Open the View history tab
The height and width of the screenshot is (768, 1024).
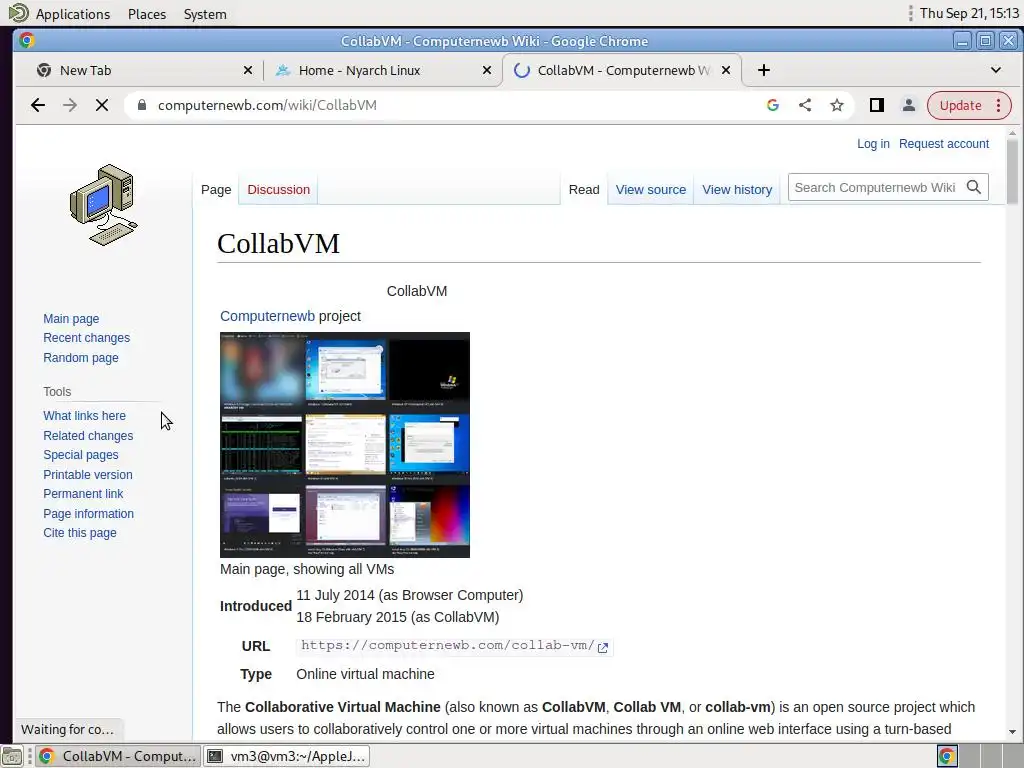737,189
